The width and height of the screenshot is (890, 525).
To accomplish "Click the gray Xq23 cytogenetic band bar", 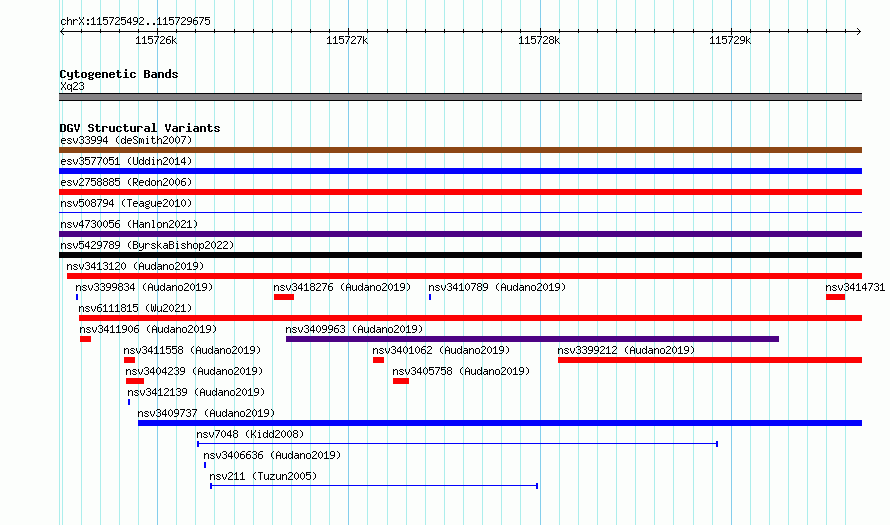I will (460, 97).
